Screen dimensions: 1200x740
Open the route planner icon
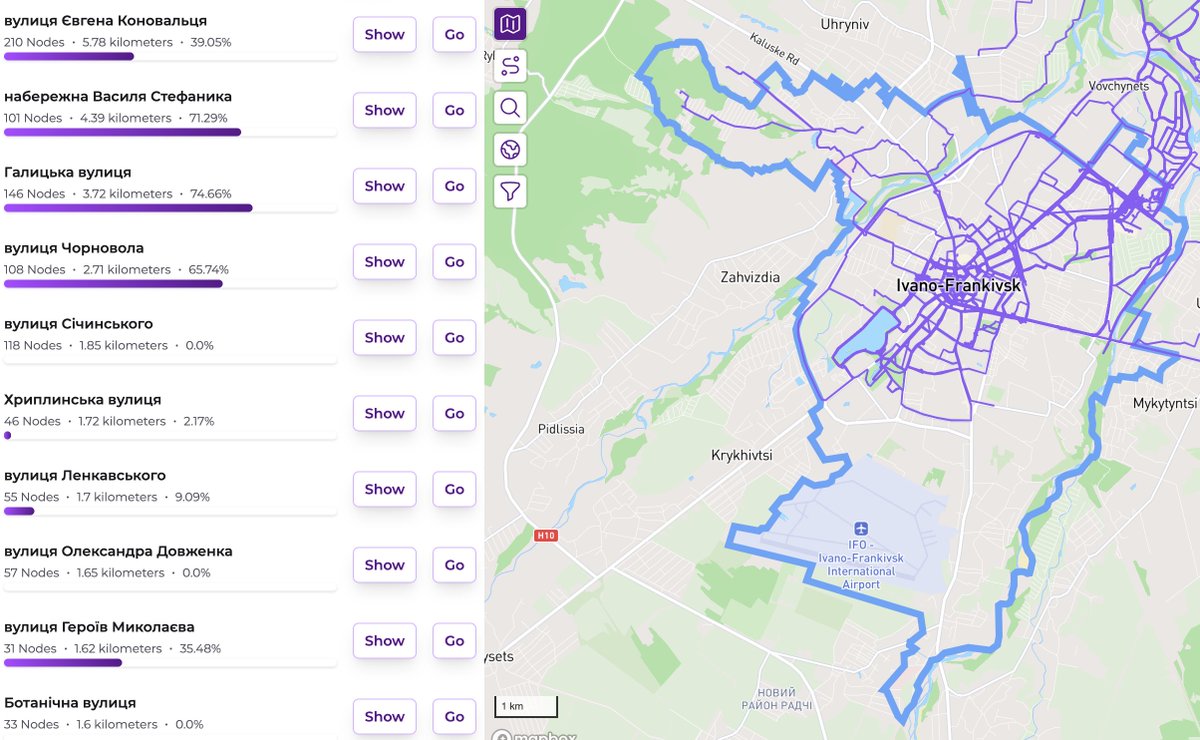tap(510, 66)
